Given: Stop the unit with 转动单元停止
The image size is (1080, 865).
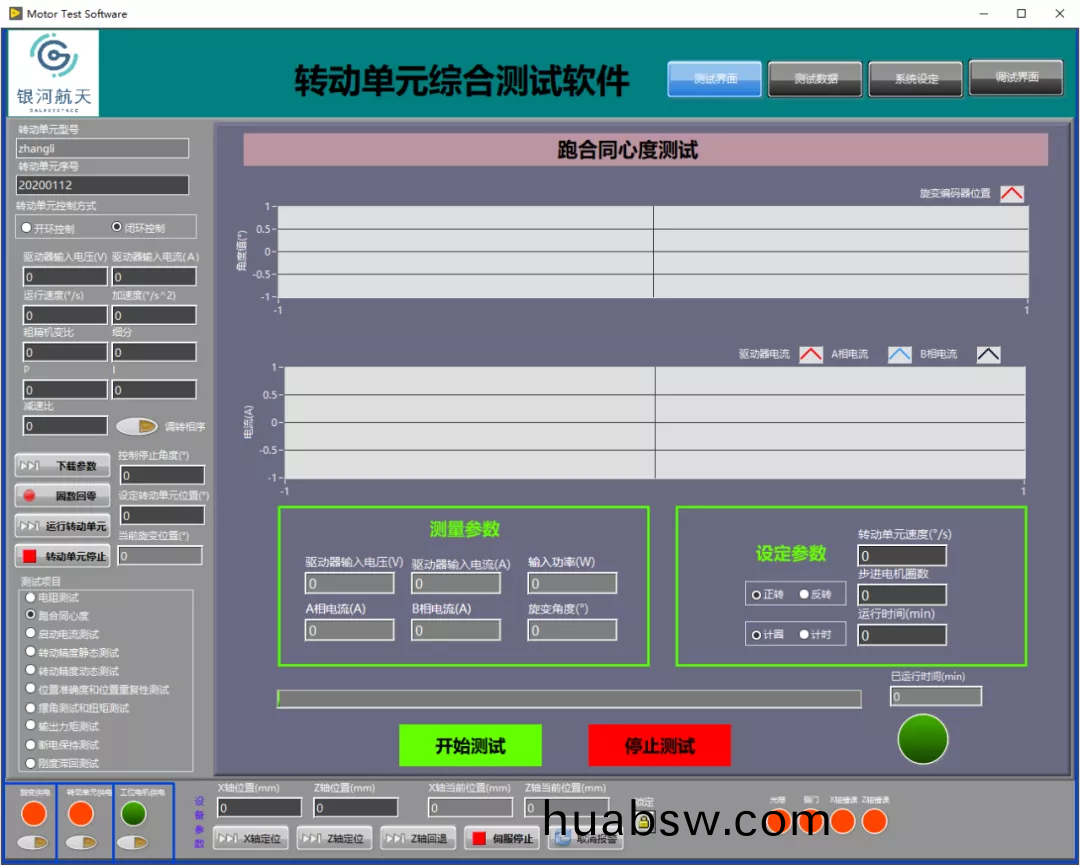Looking at the screenshot, I should (62, 556).
